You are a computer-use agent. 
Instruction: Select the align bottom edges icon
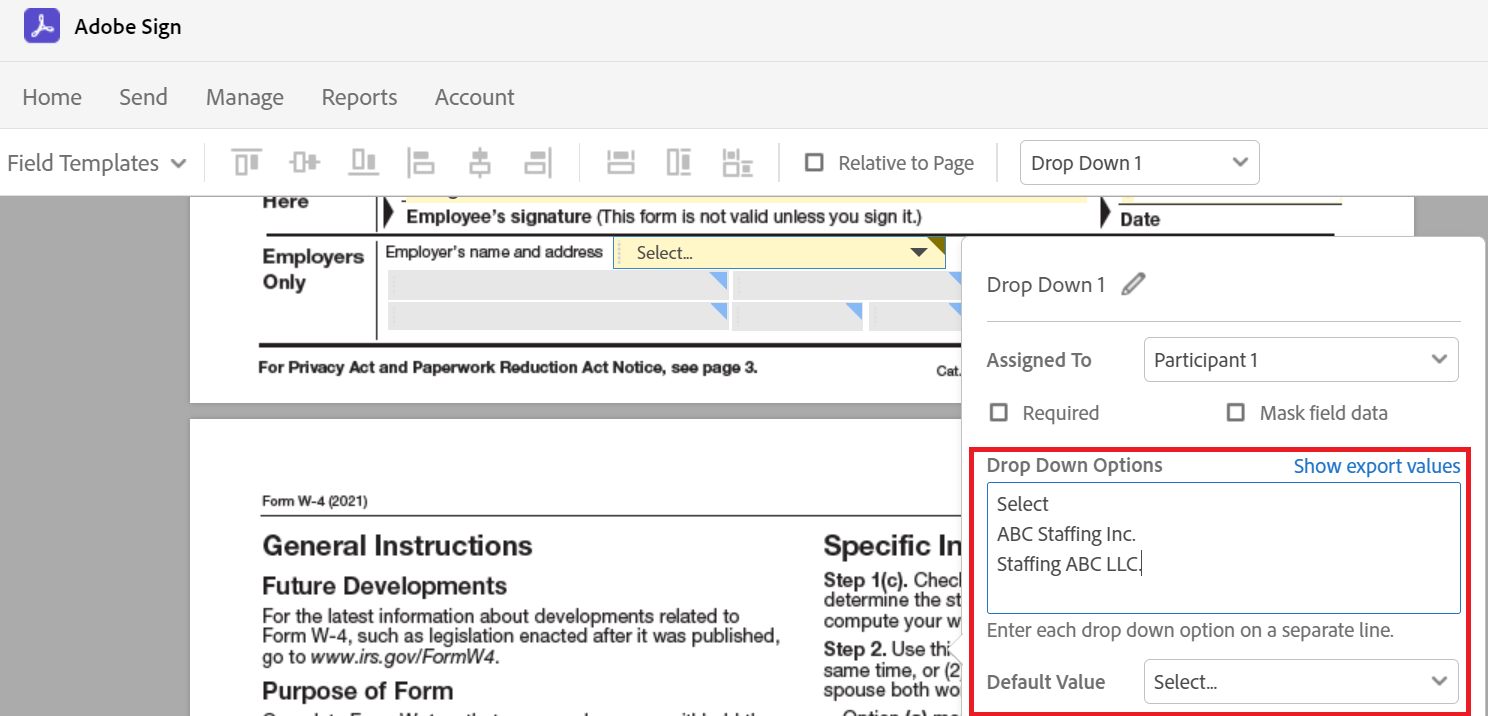(363, 162)
